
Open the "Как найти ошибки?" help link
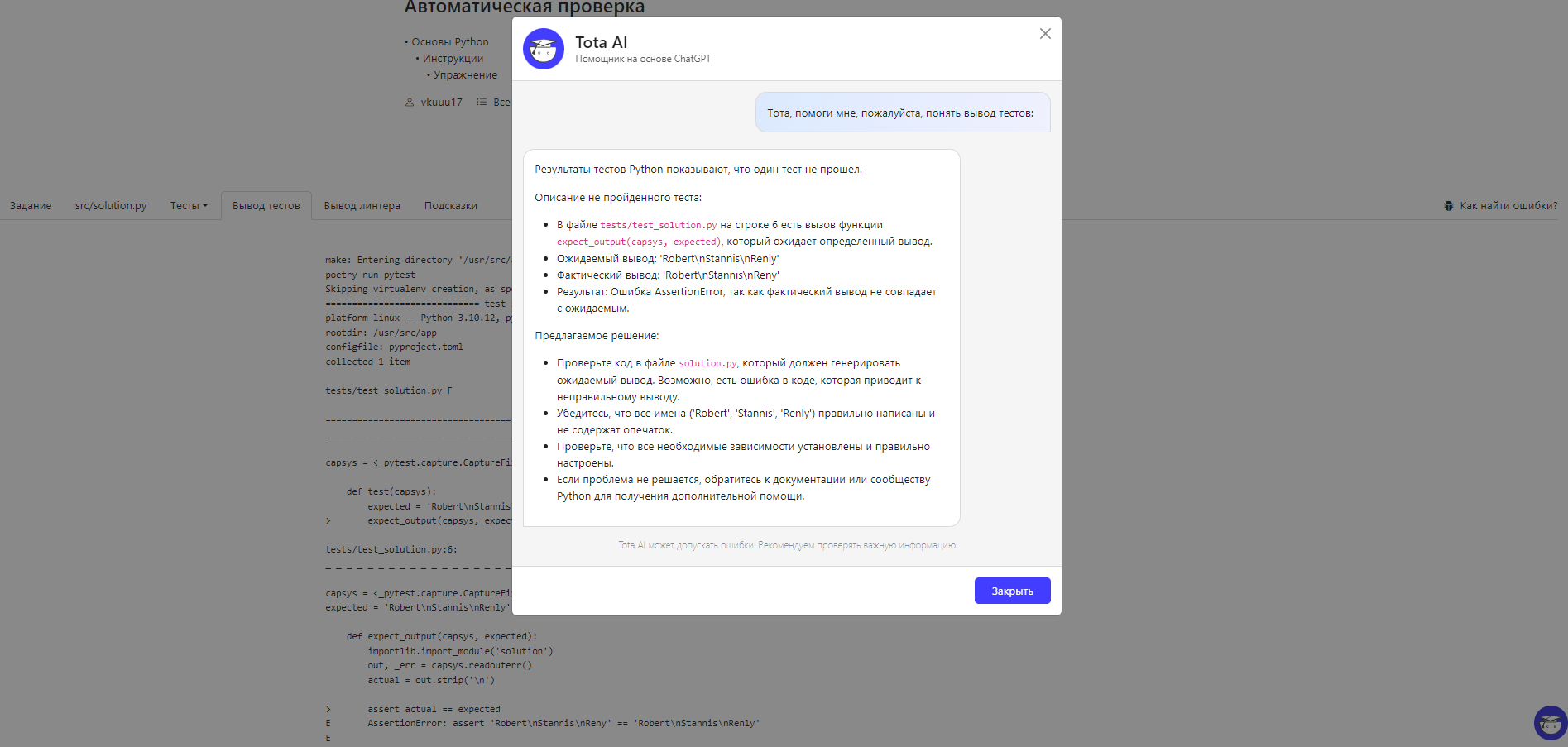1508,206
